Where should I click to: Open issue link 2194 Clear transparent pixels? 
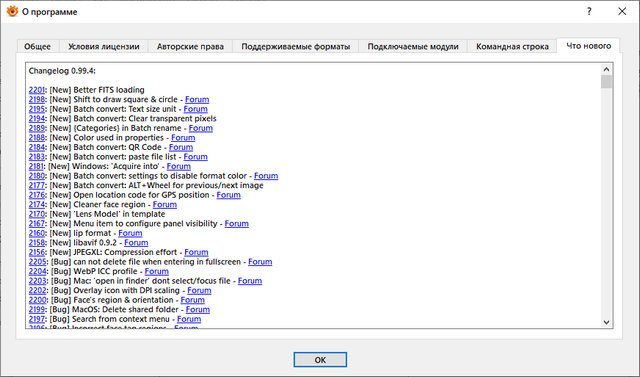37,118
